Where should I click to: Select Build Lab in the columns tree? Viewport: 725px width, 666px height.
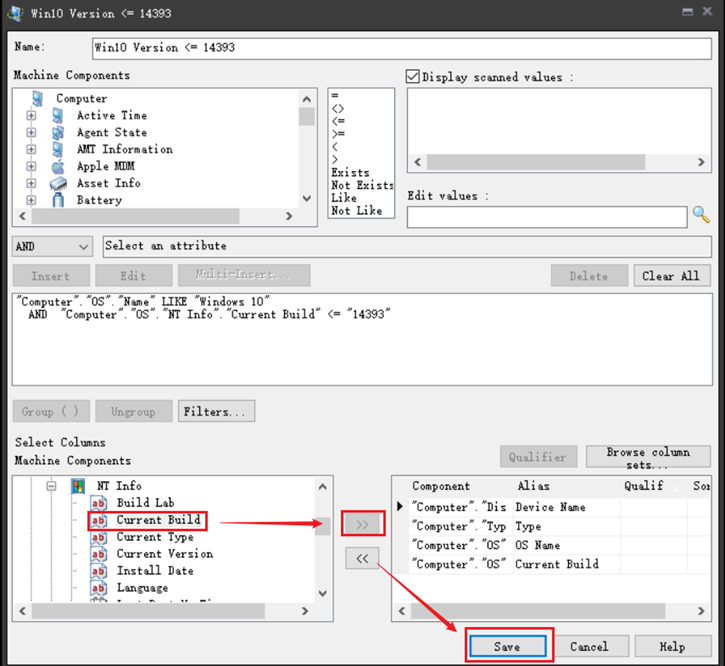pos(145,503)
